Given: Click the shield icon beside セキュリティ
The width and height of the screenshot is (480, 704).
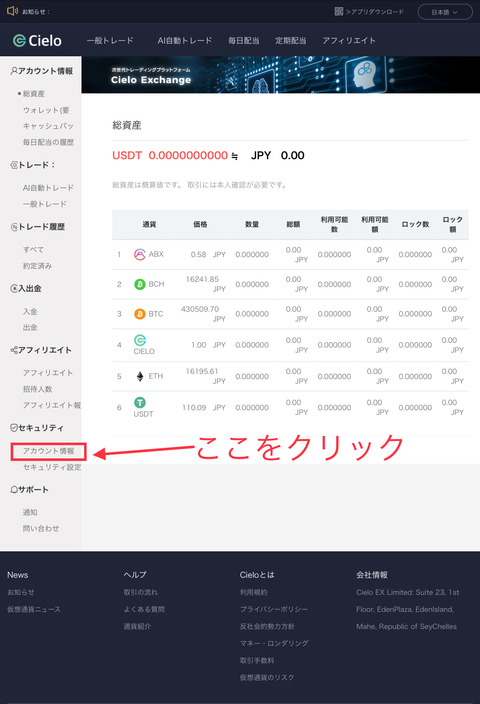Looking at the screenshot, I should [14, 428].
